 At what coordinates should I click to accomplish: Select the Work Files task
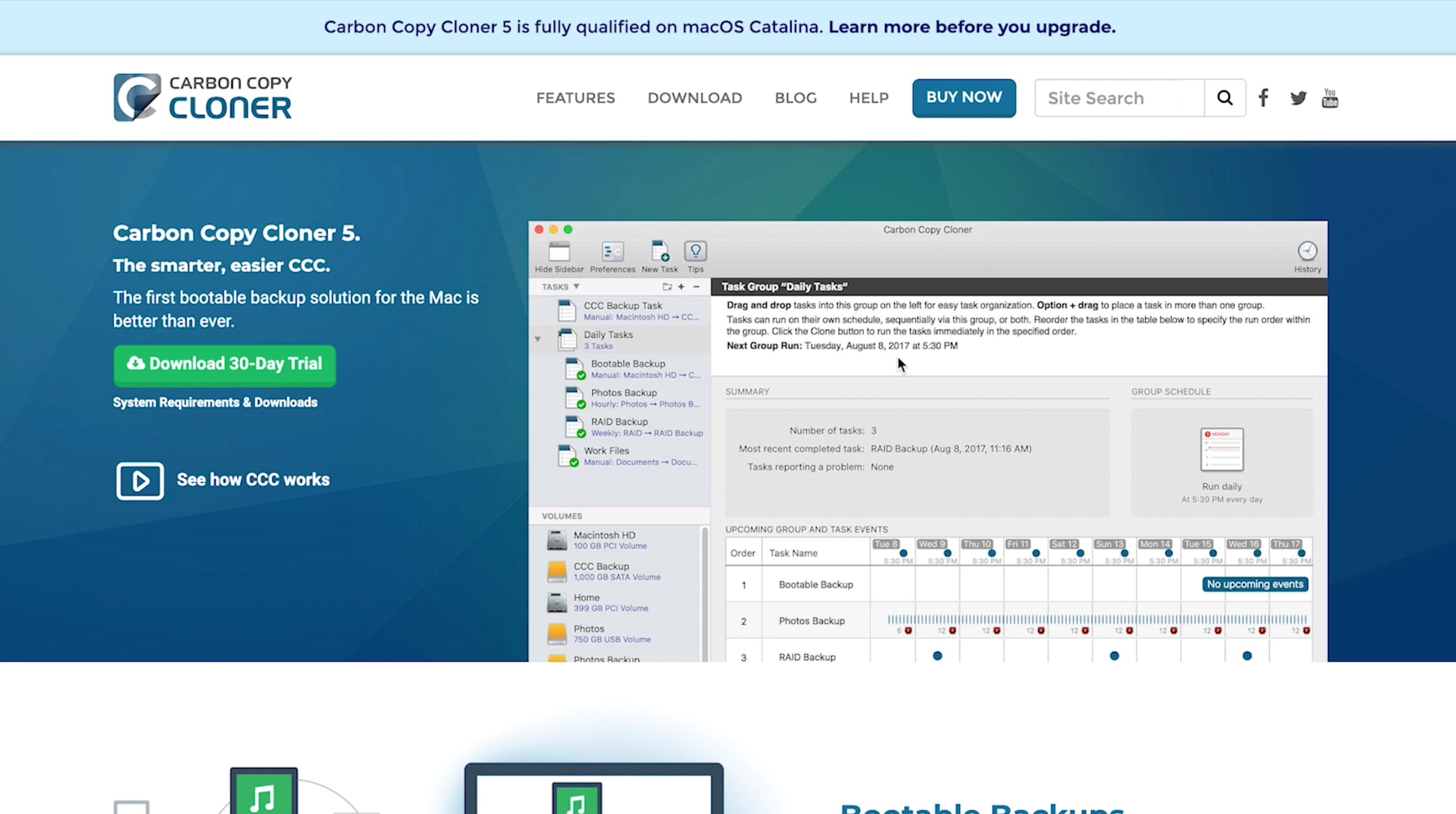click(x=620, y=456)
